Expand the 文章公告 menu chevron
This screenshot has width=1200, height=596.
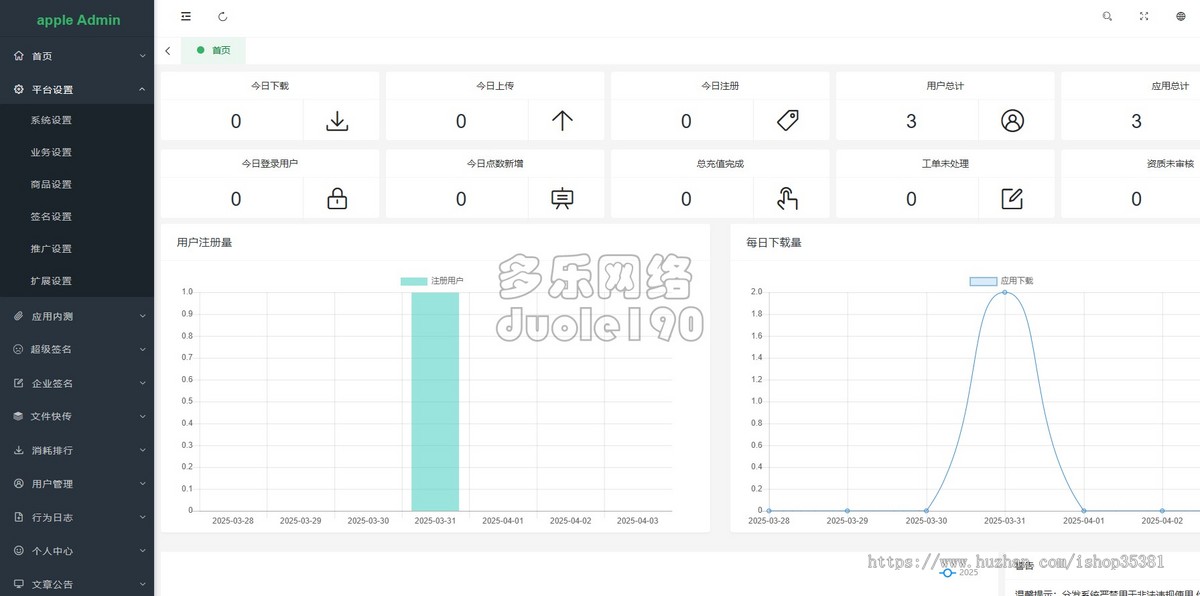(x=142, y=584)
